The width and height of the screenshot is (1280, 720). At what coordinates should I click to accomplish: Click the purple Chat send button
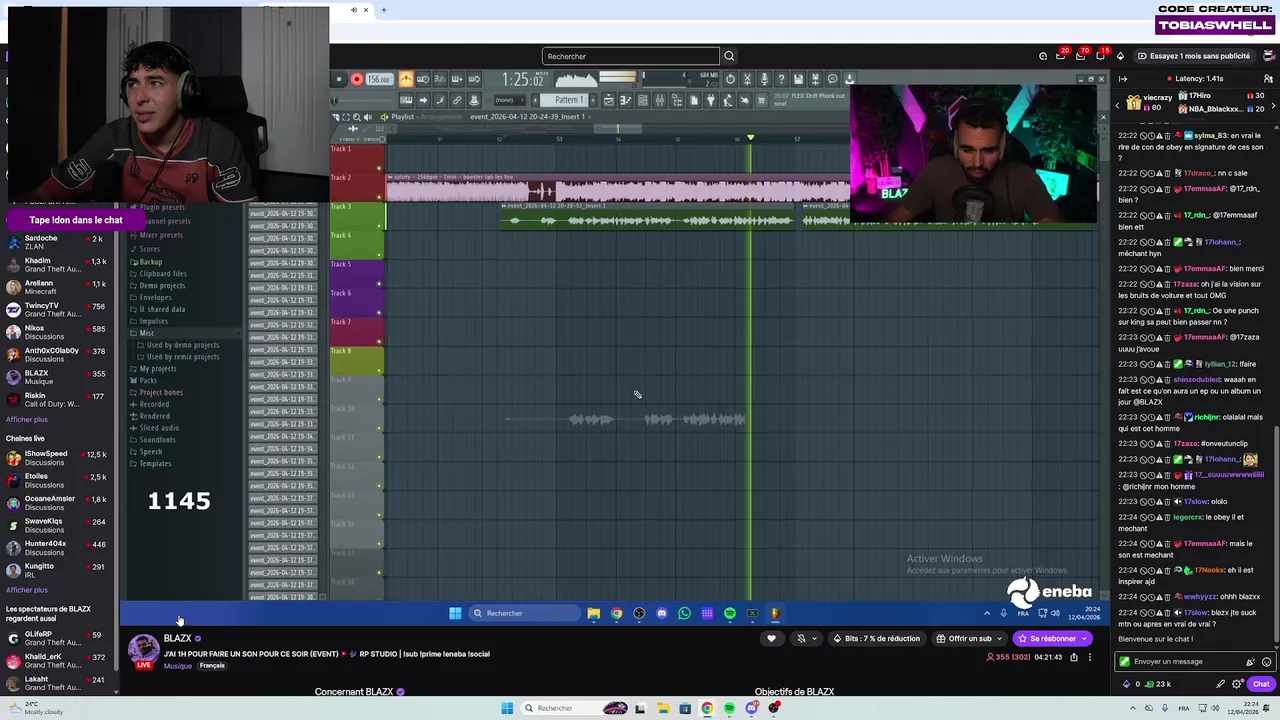pos(1260,684)
